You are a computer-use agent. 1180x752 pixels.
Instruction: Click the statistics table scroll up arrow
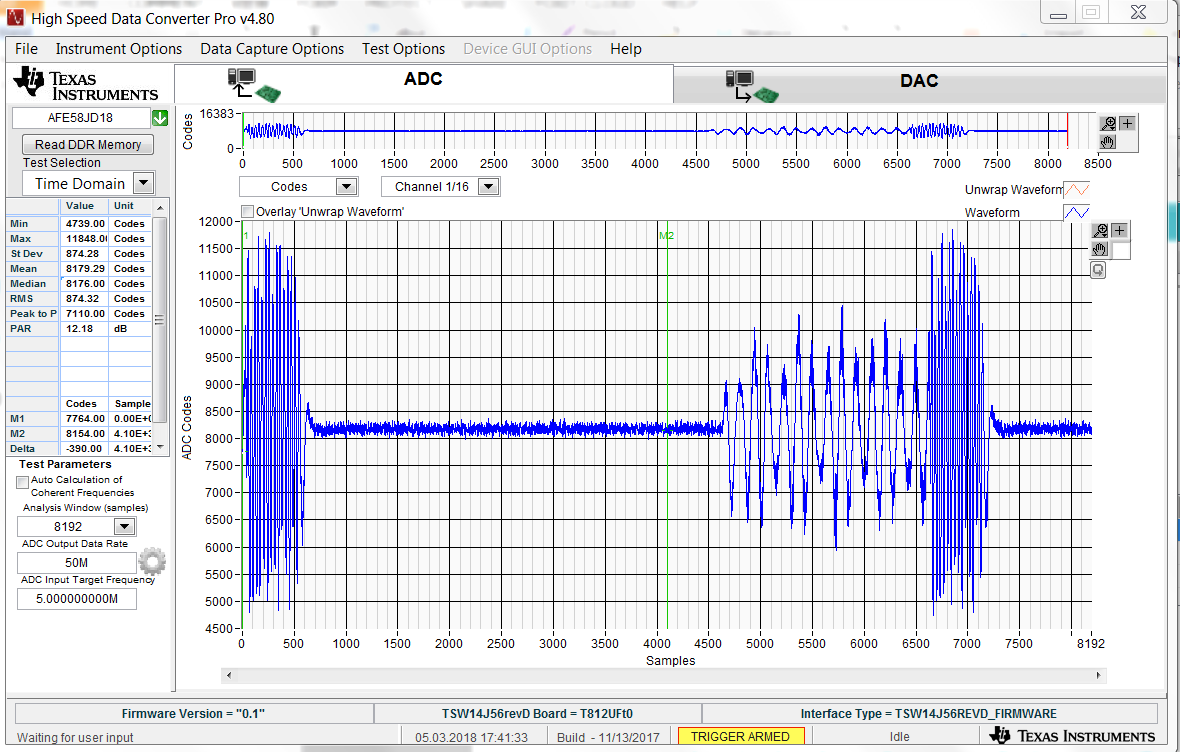160,206
